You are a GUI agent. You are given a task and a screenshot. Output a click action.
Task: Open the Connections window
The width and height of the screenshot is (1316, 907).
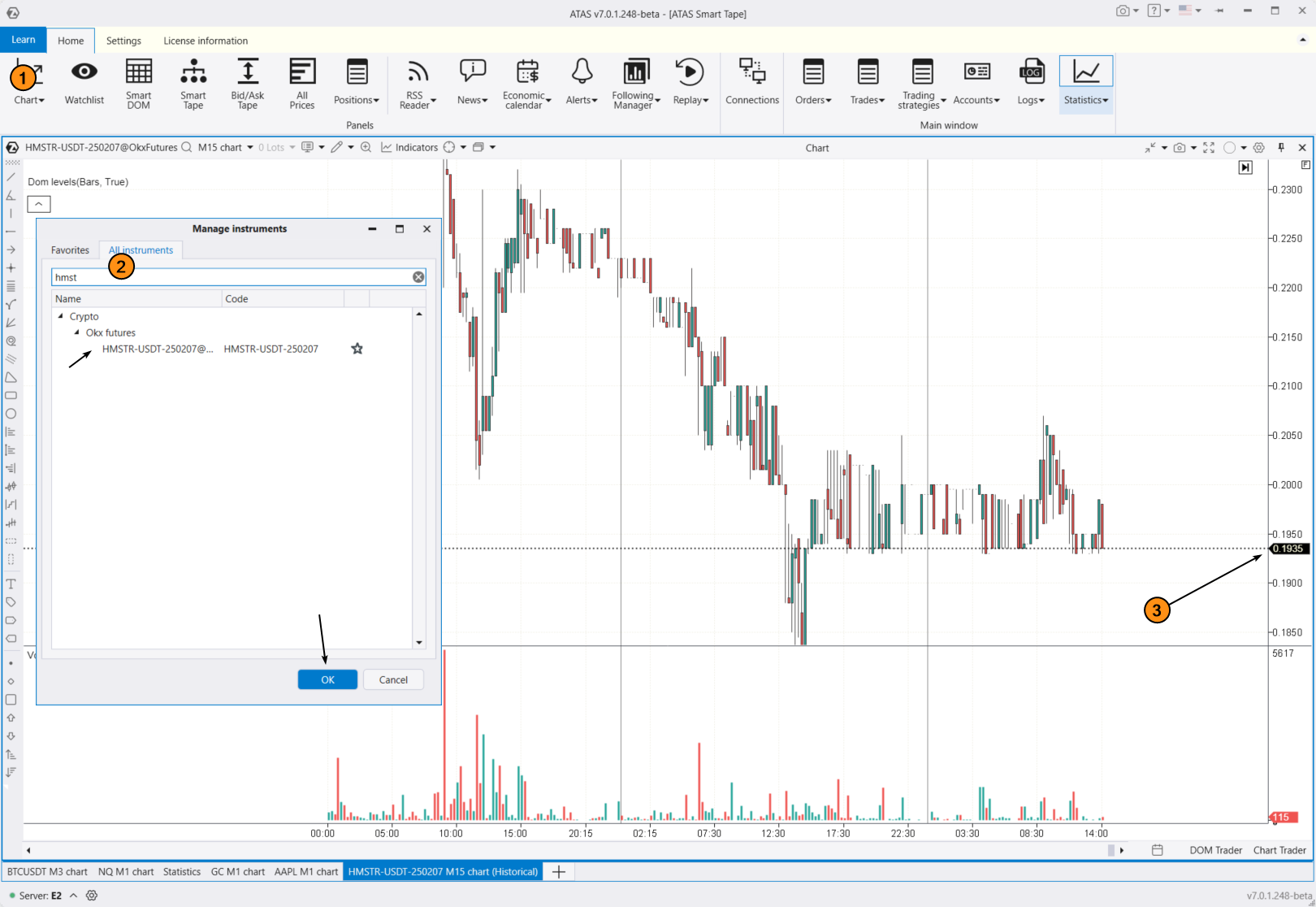click(x=751, y=82)
